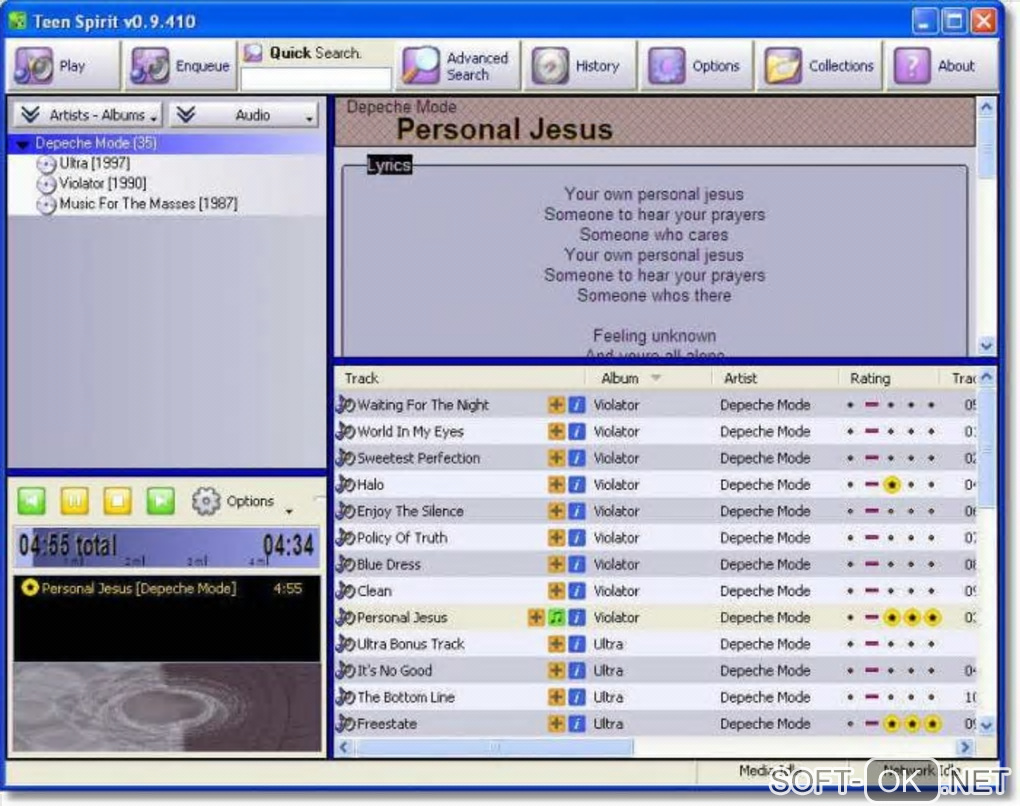Click the pause playback button

[x=74, y=502]
